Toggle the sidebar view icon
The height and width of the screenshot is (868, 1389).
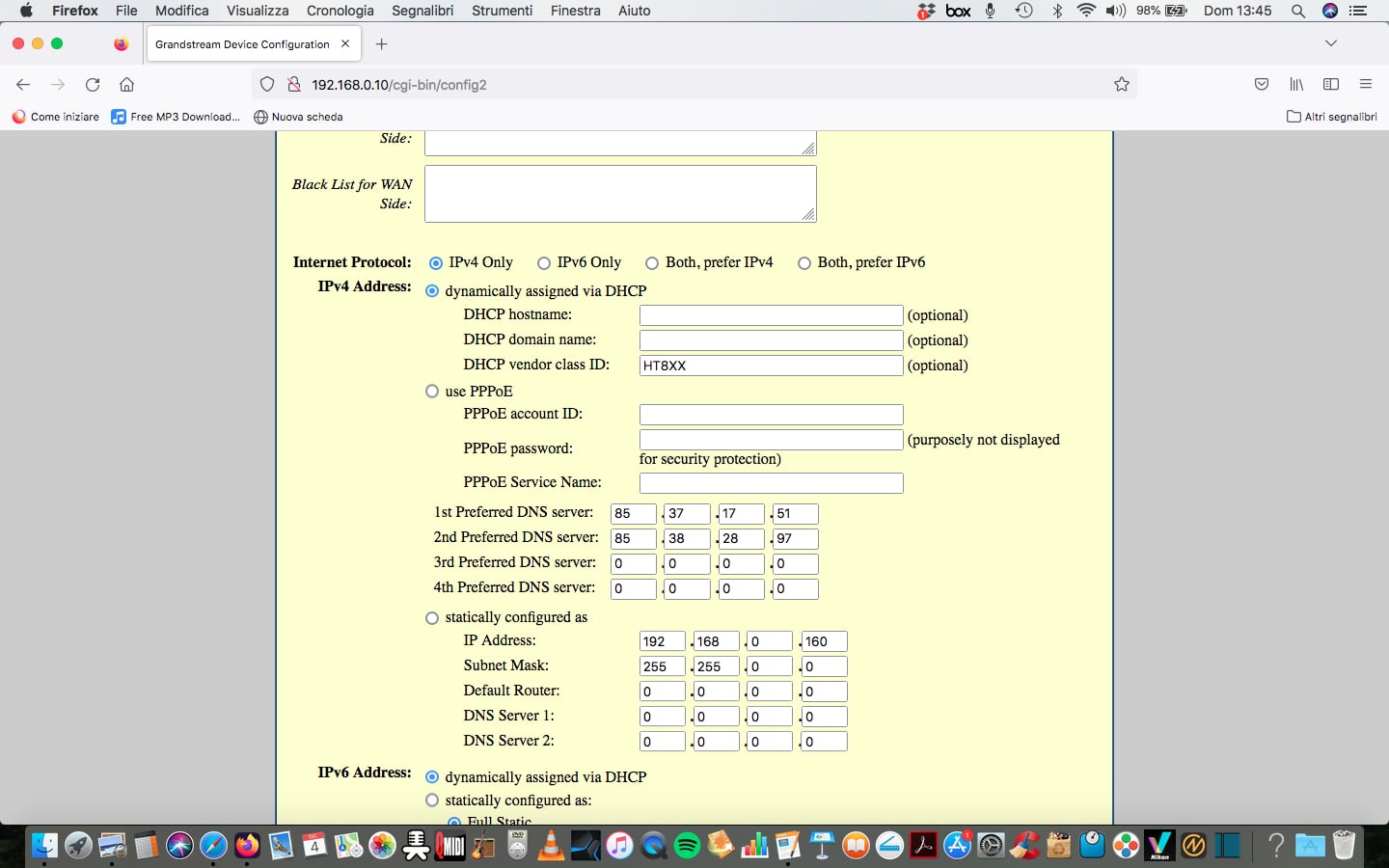[1331, 85]
